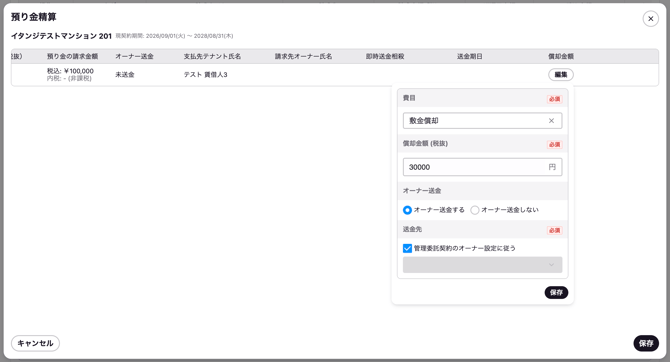This screenshot has height=362, width=670.
Task: Click the 税込: ¥100,000 amount
Action: 70,71
